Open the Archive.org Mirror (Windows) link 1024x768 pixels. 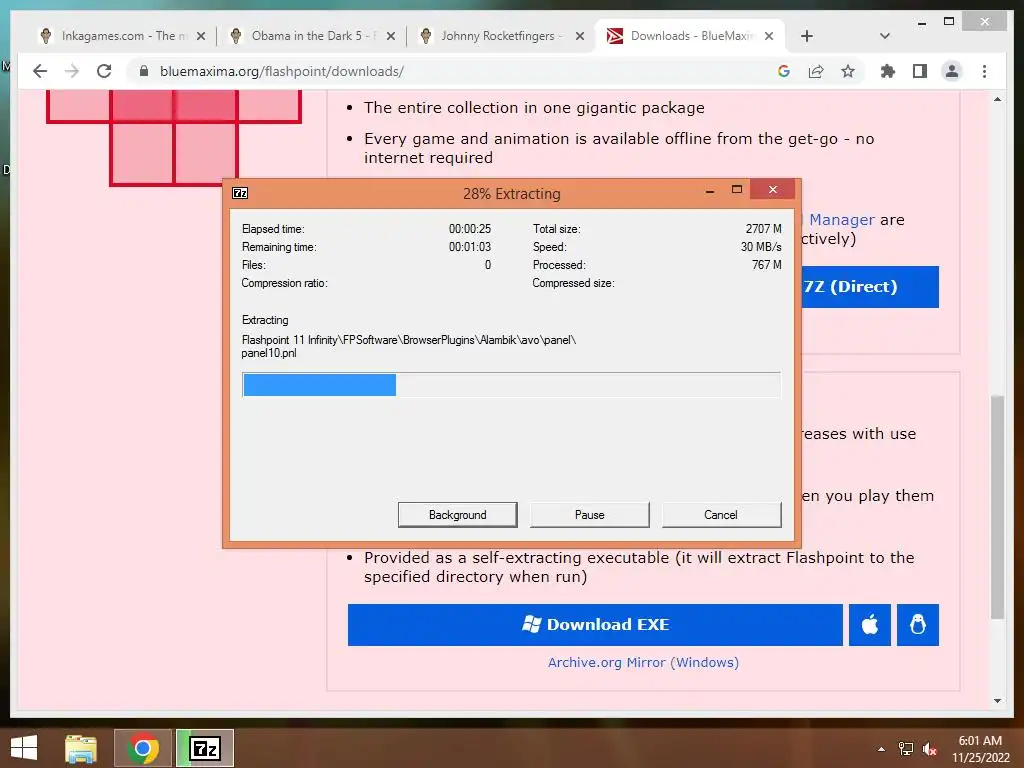tap(643, 662)
